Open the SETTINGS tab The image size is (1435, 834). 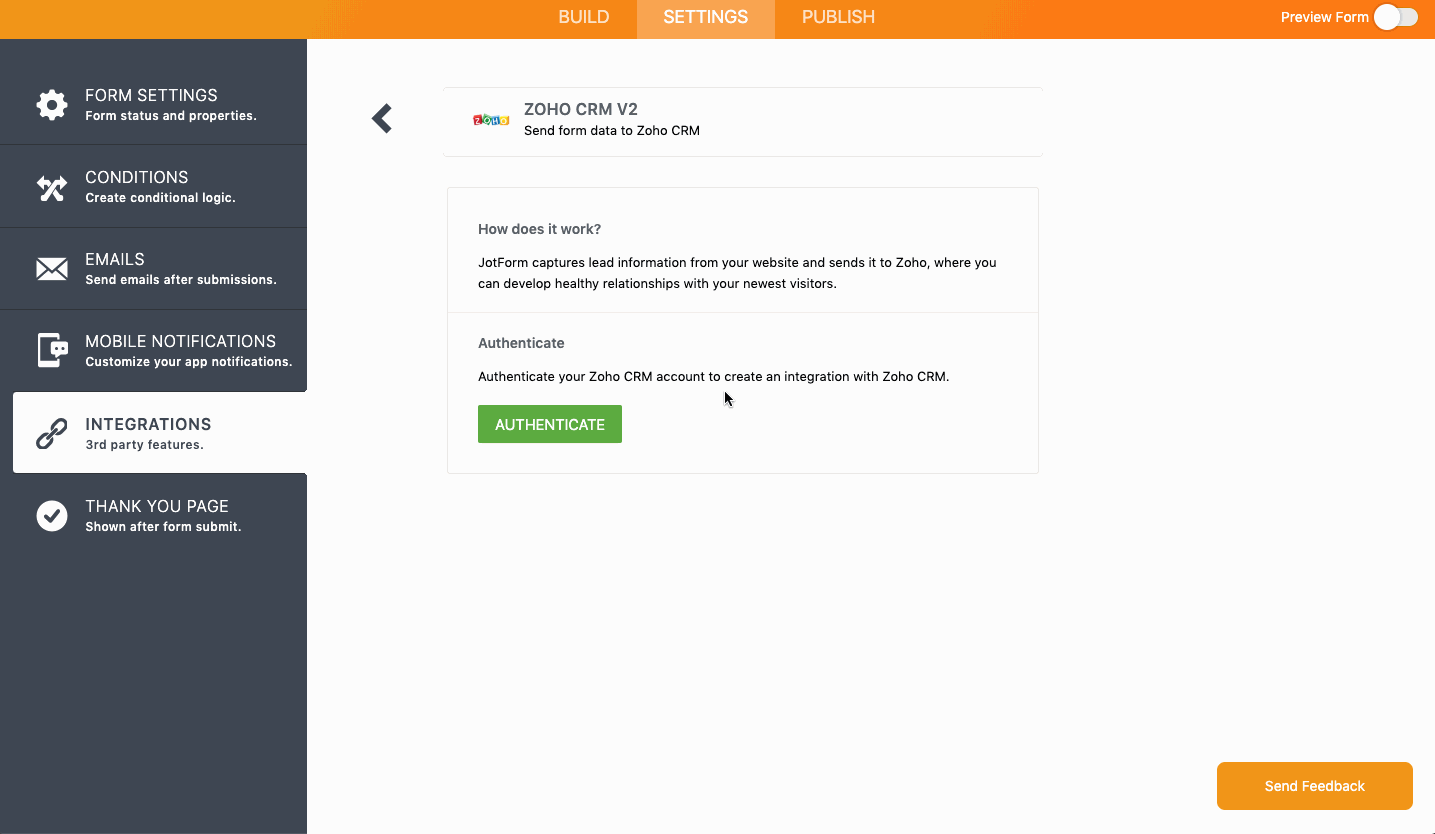point(706,17)
